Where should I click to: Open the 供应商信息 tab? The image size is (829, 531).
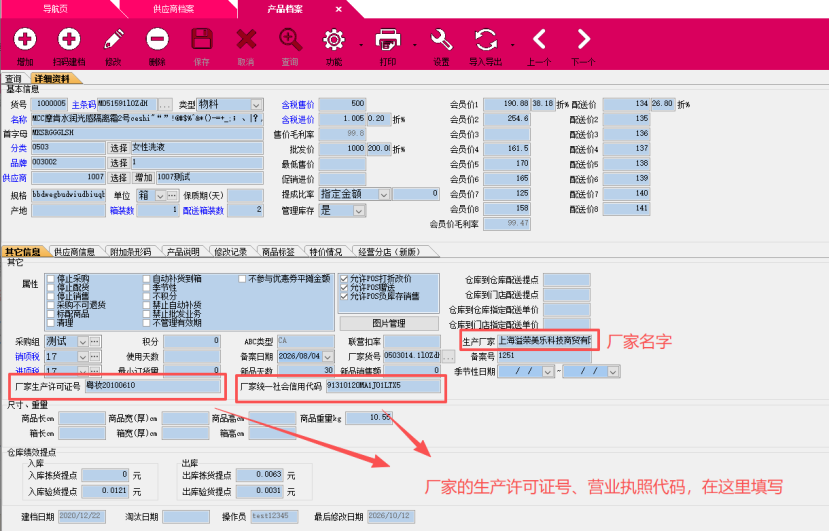pyautogui.click(x=74, y=252)
